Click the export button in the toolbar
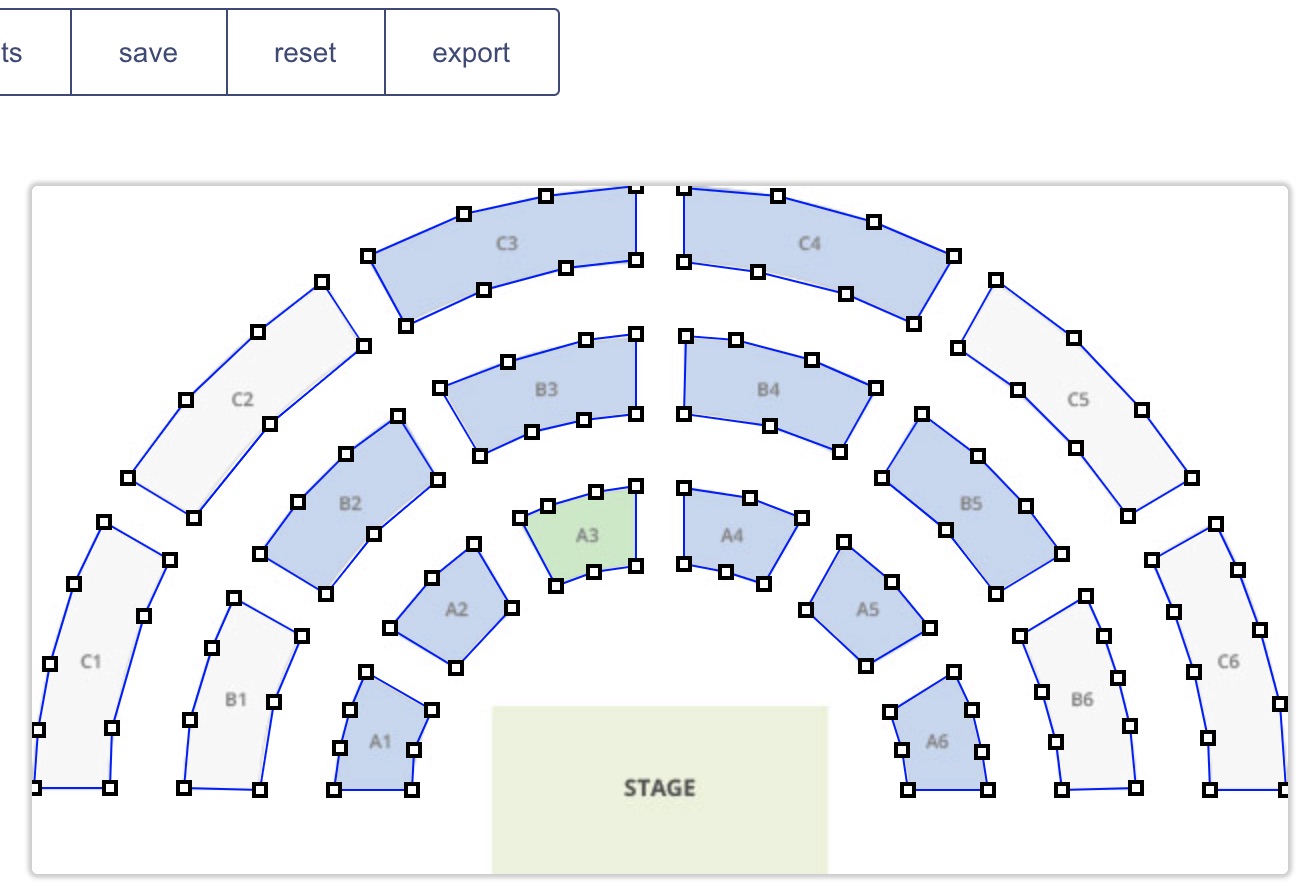Image resolution: width=1314 pixels, height=886 pixels. tap(470, 52)
